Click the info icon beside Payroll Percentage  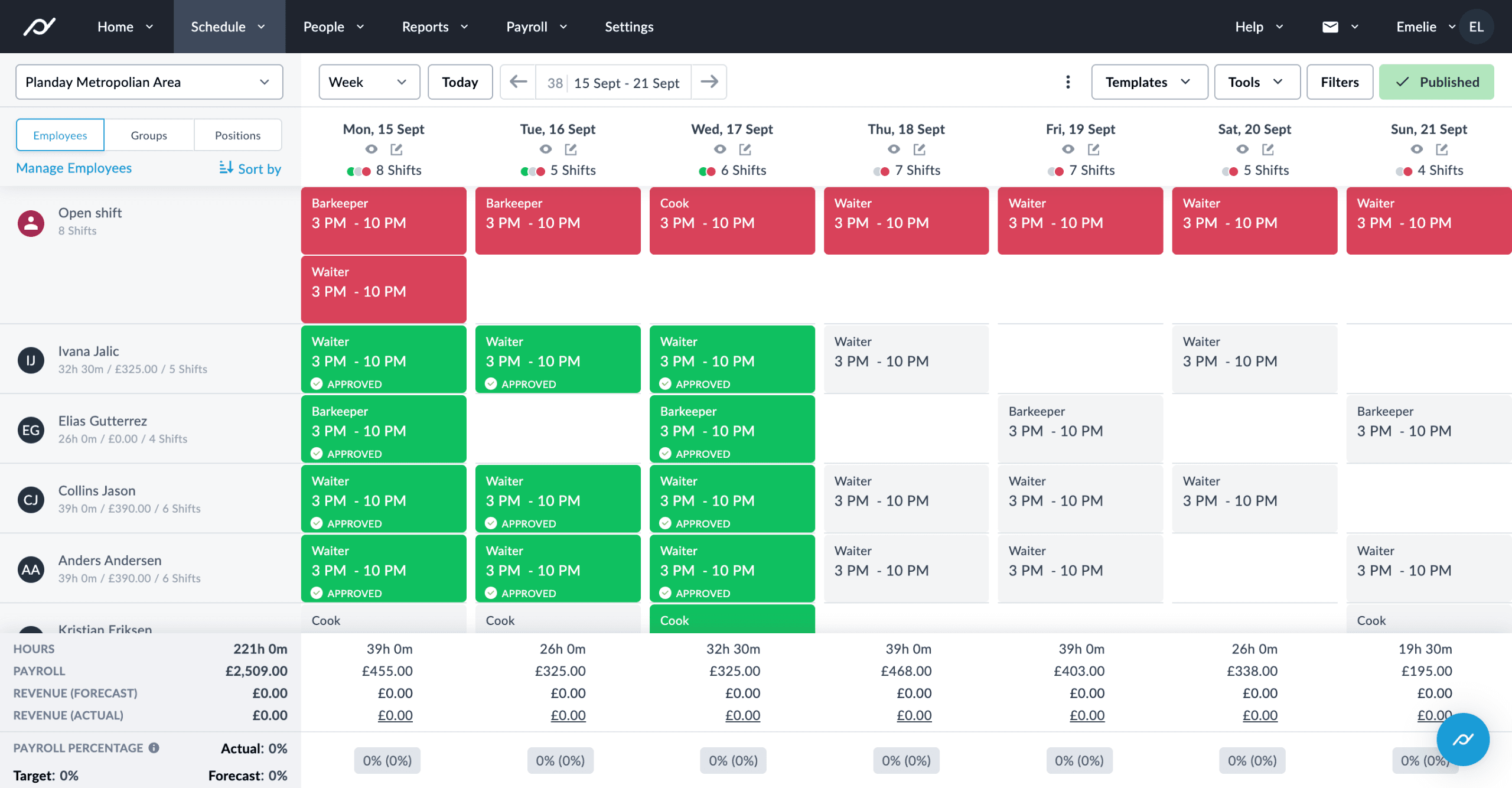[x=155, y=748]
